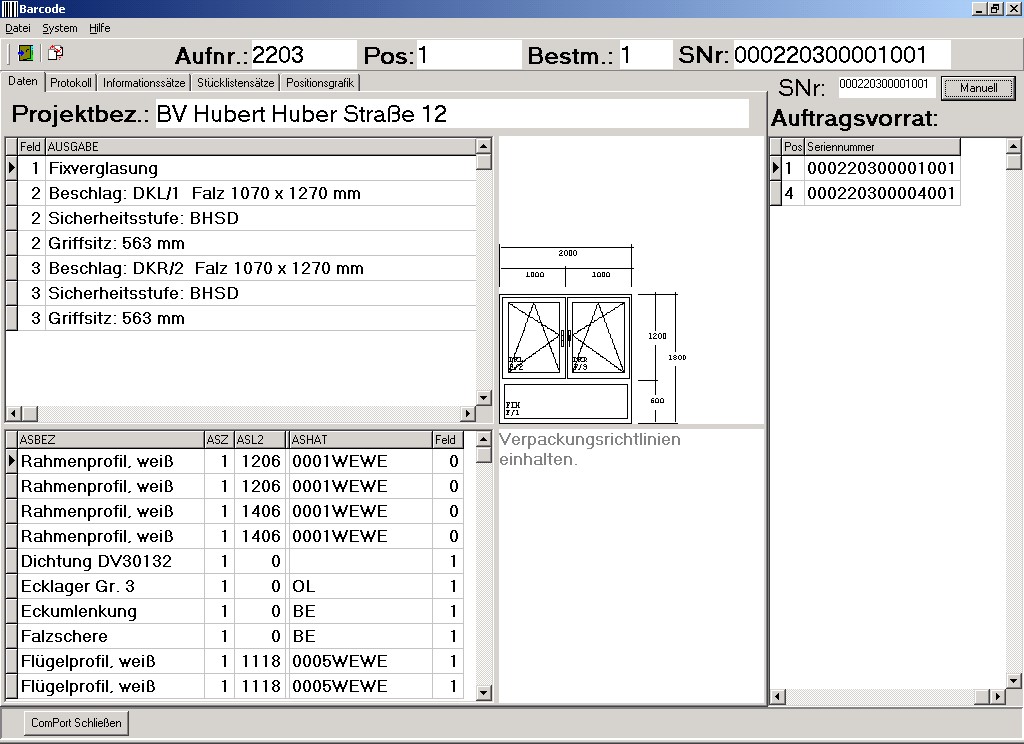
Task: Switch to the Protokoll tab
Action: click(x=71, y=83)
